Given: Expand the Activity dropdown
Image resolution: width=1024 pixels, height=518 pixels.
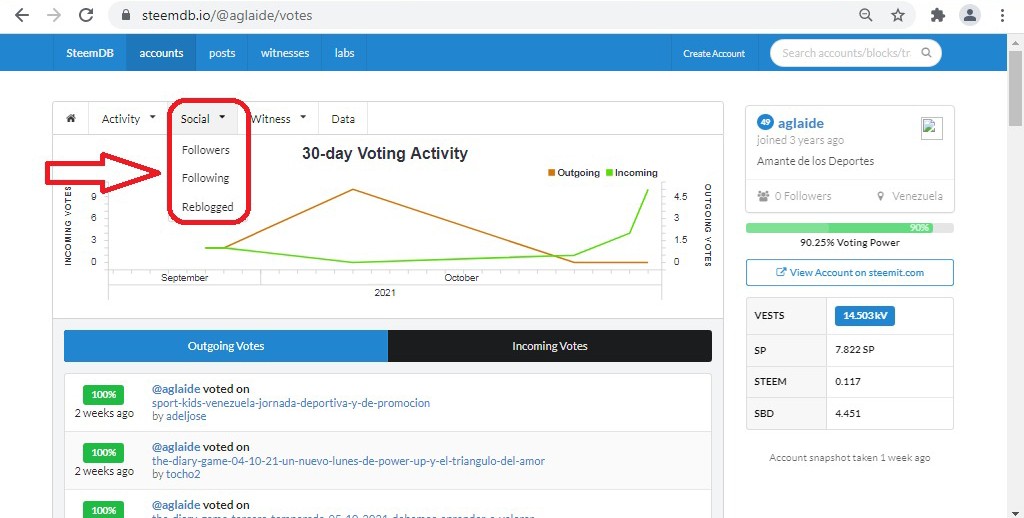Looking at the screenshot, I should (129, 118).
